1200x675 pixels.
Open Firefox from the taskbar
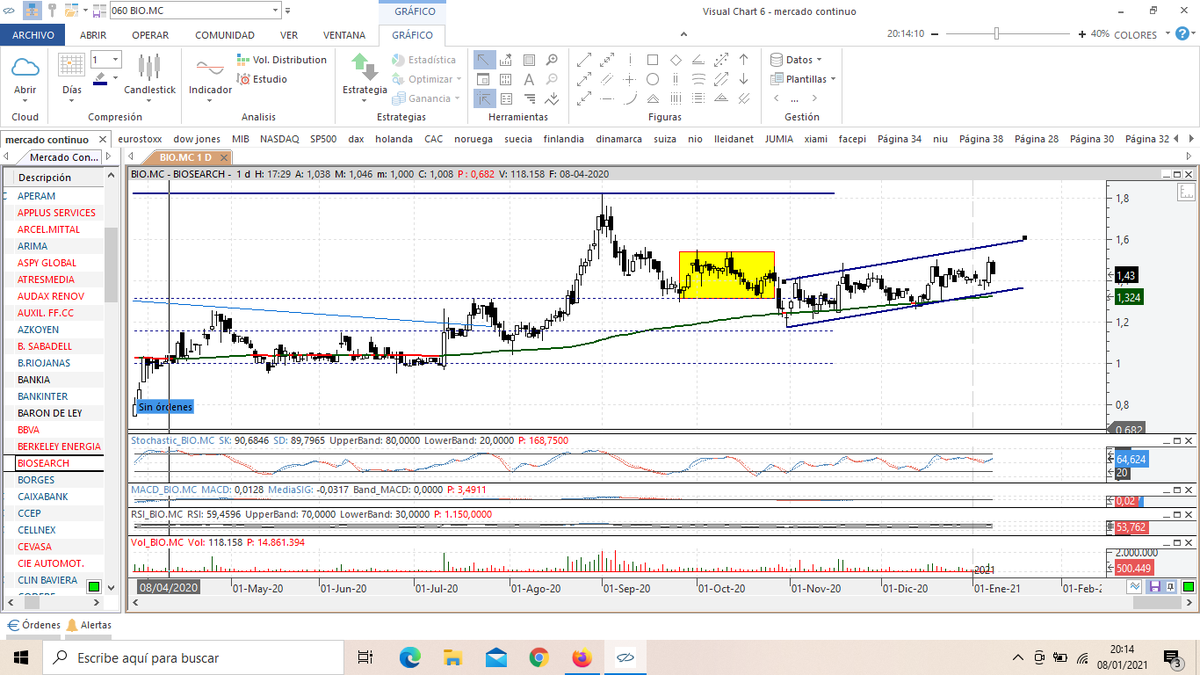click(582, 657)
